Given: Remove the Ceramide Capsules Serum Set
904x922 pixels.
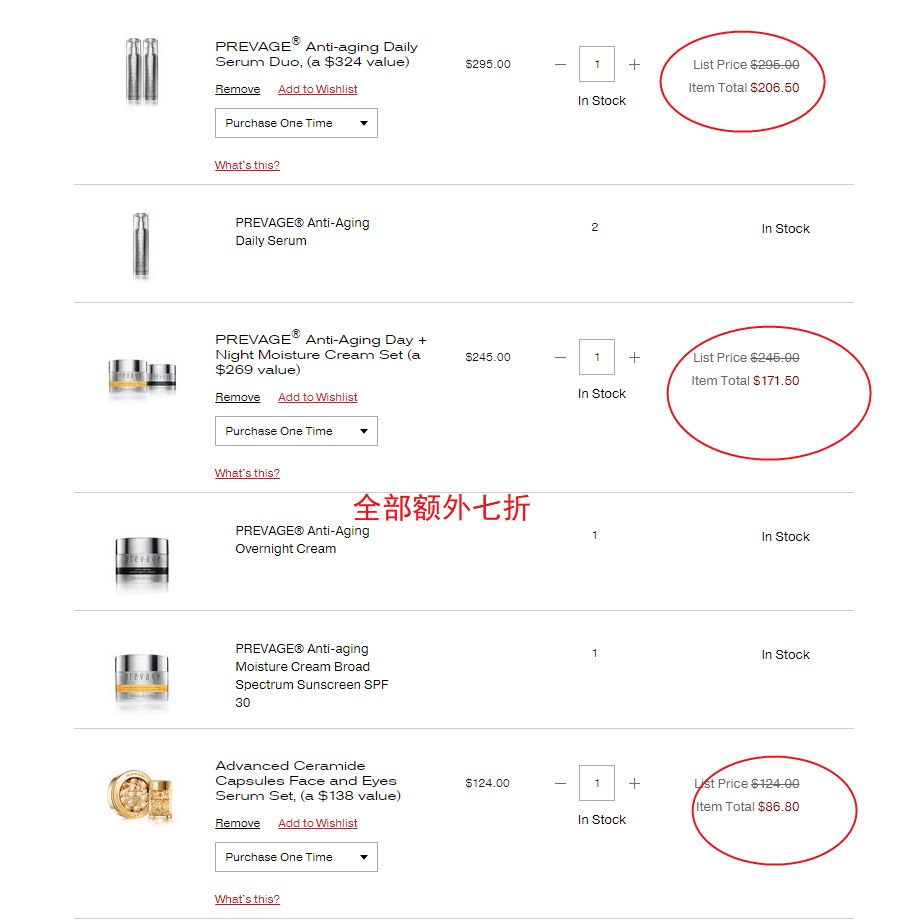Looking at the screenshot, I should coord(237,823).
